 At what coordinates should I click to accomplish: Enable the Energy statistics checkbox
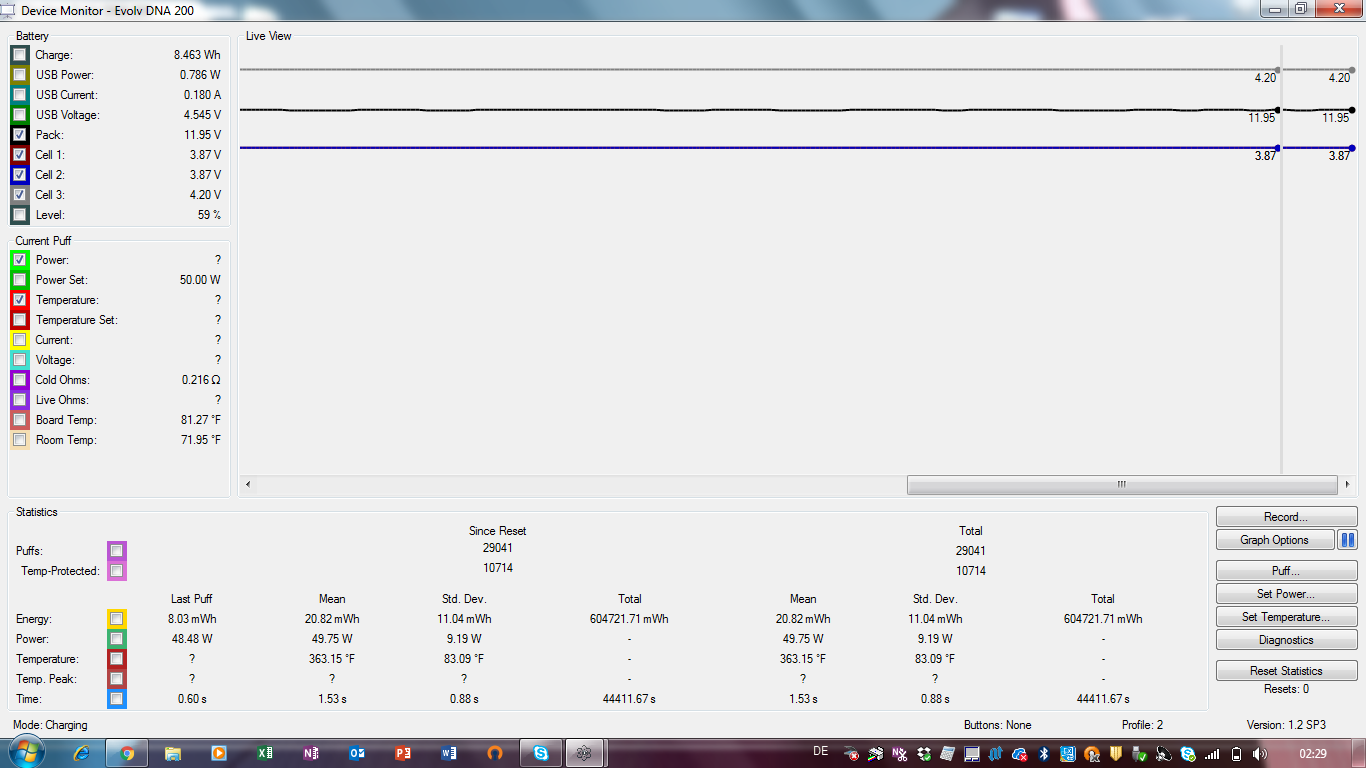(x=117, y=619)
